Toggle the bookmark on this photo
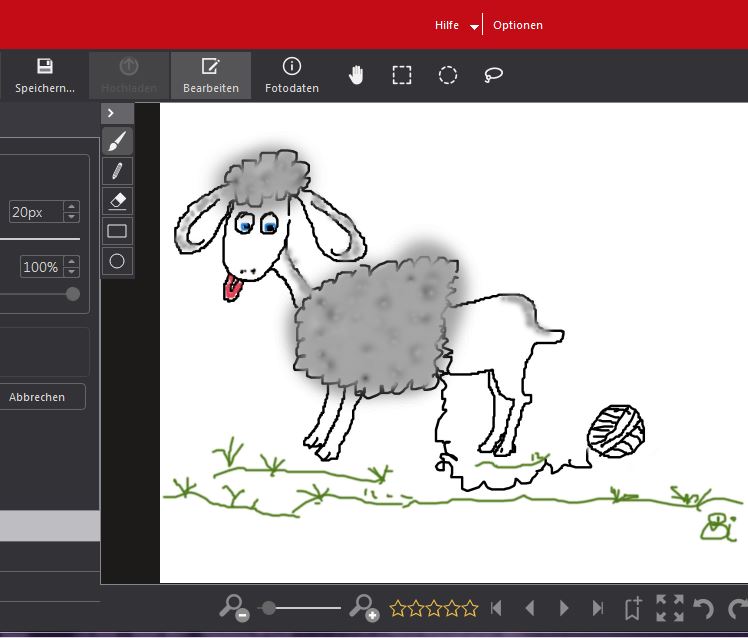Image resolution: width=748 pixels, height=638 pixels. point(633,607)
